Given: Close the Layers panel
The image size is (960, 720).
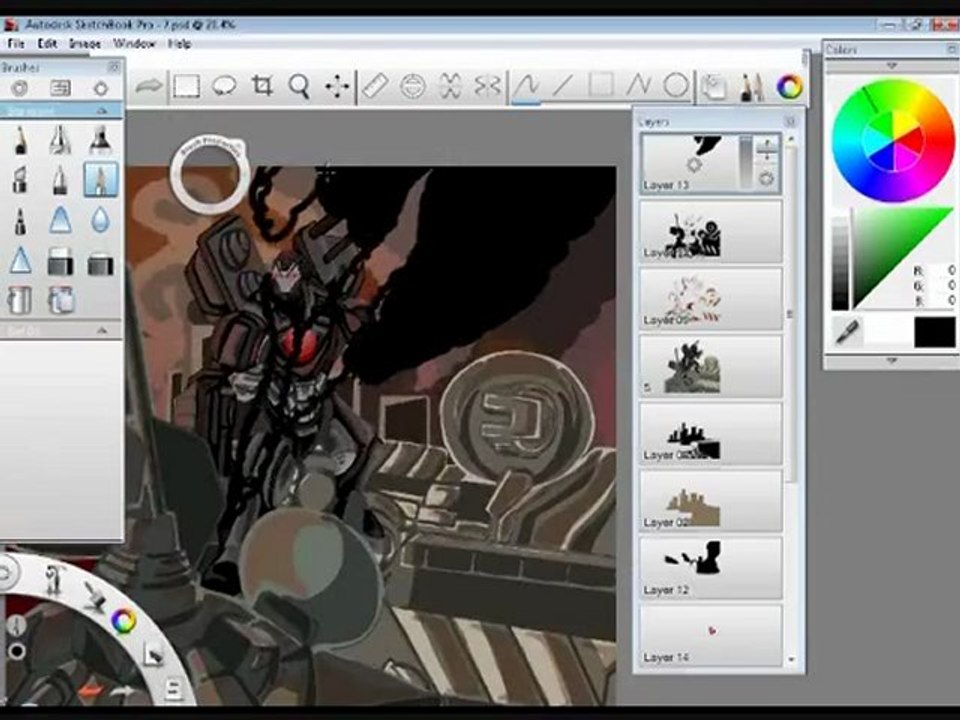Looking at the screenshot, I should point(790,122).
